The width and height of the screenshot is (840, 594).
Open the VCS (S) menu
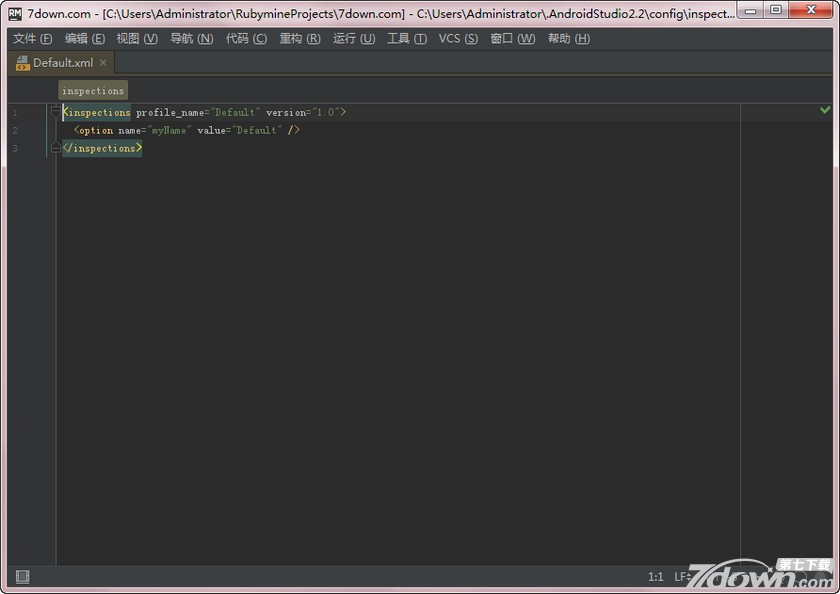point(458,39)
